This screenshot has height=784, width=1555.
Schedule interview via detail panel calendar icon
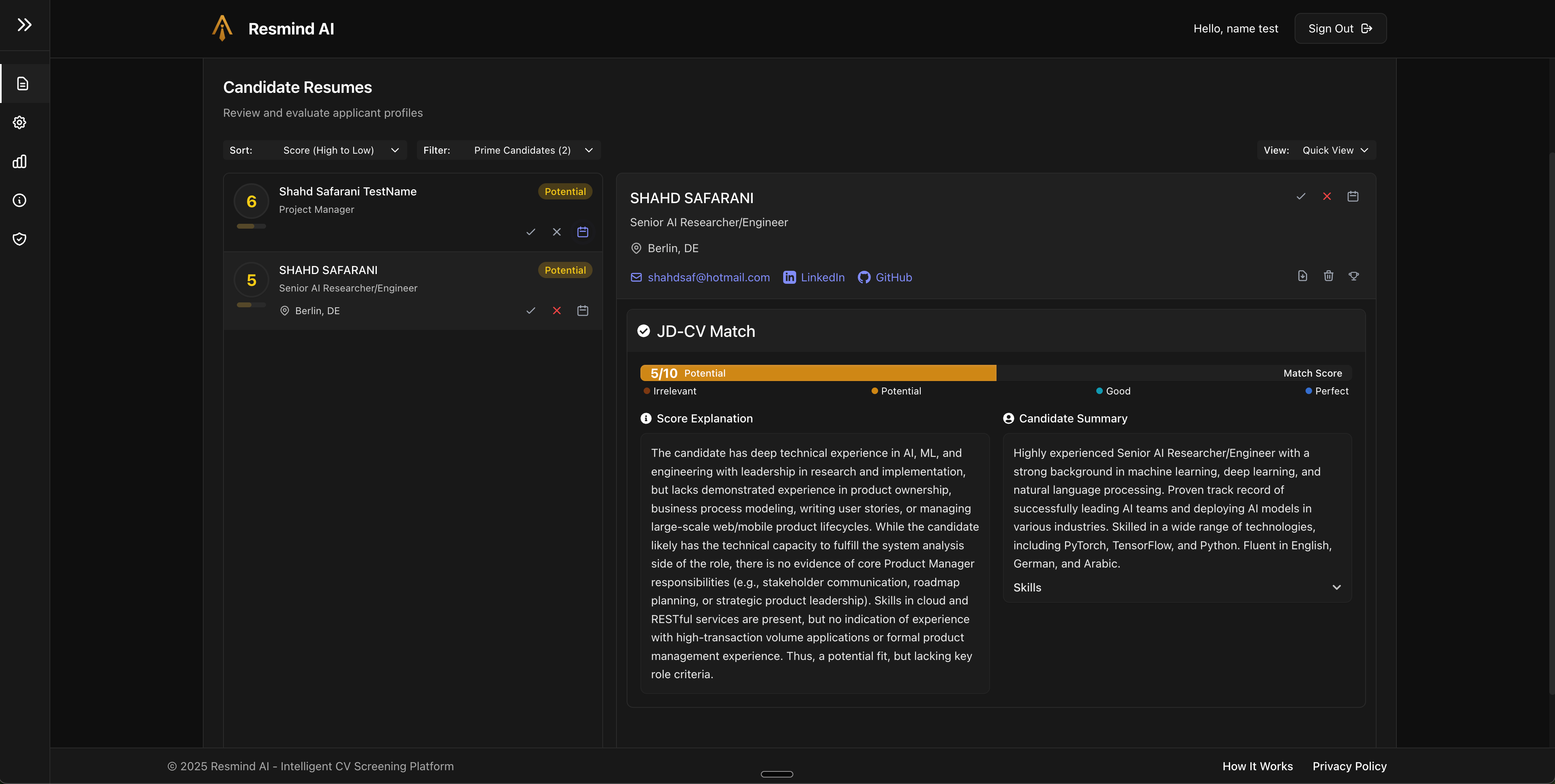pos(1353,196)
